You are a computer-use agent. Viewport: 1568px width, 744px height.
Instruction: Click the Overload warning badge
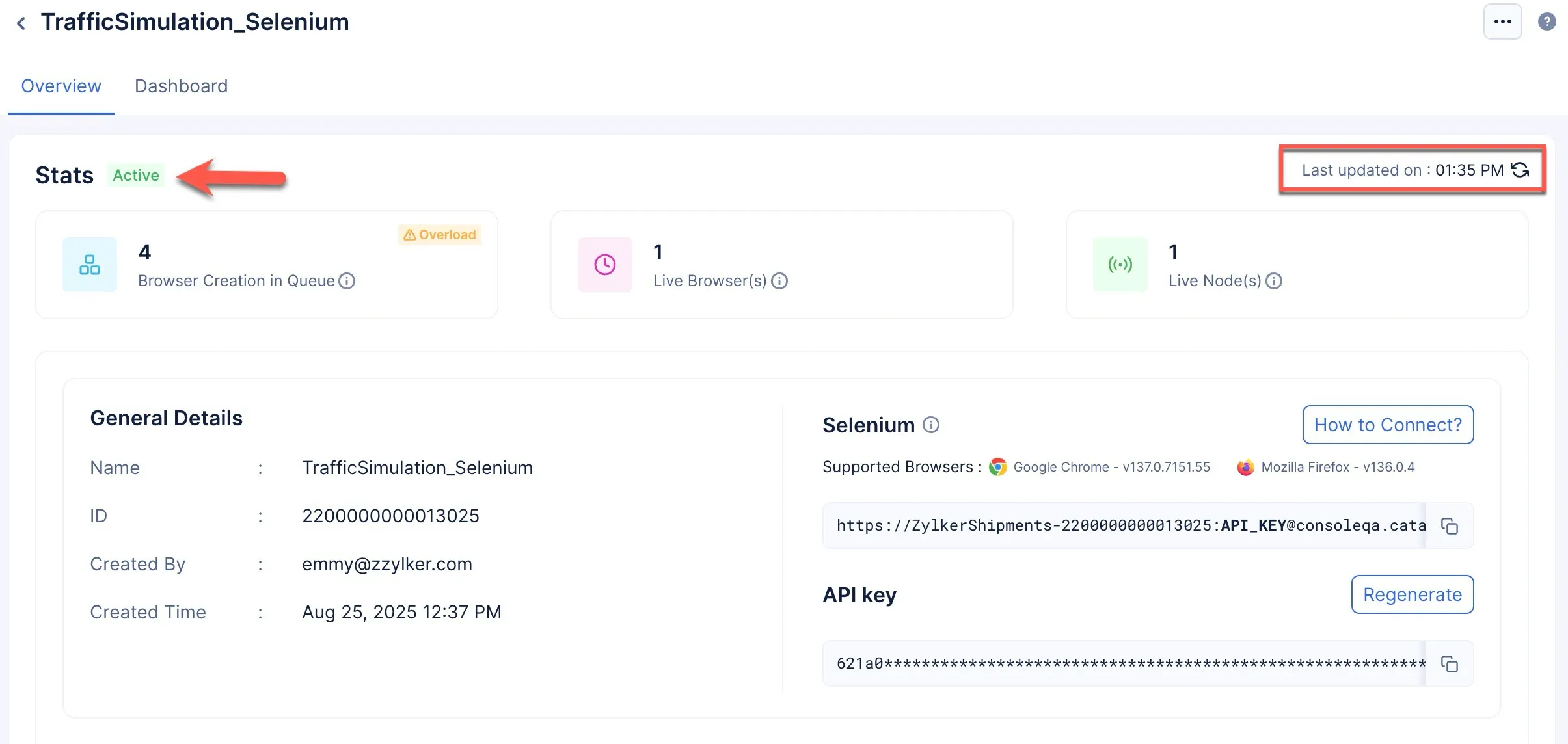(440, 235)
